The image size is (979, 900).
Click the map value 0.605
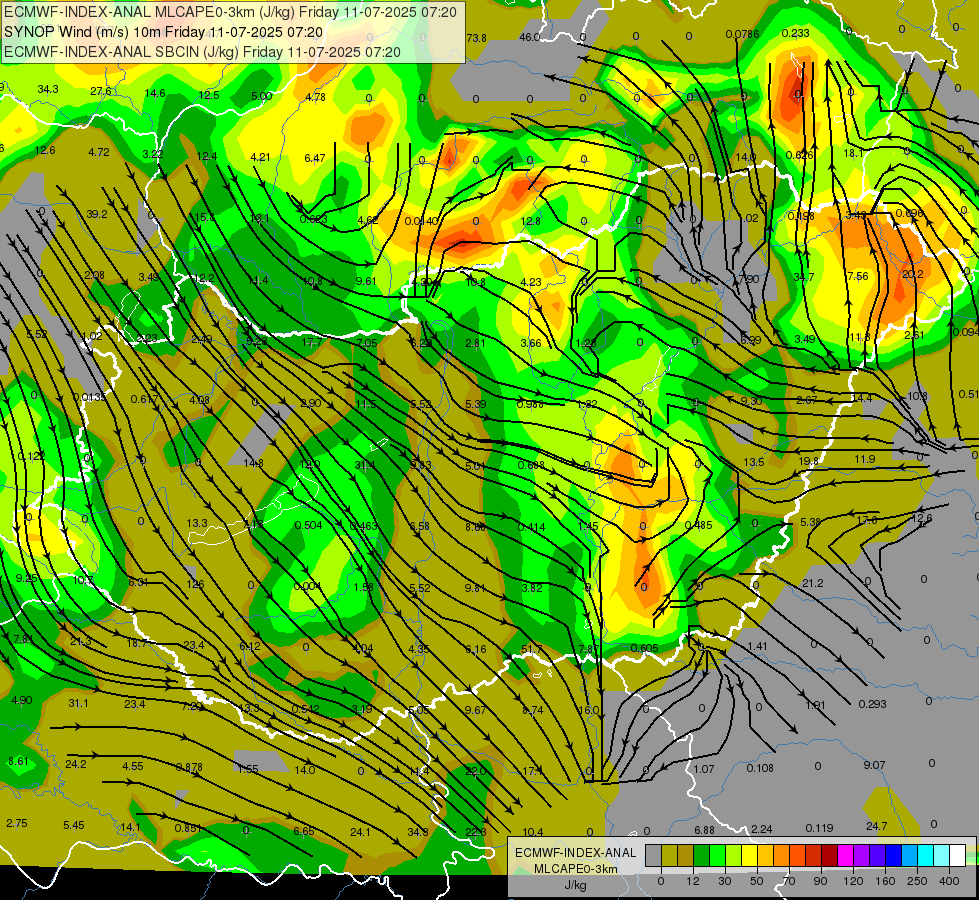644,648
